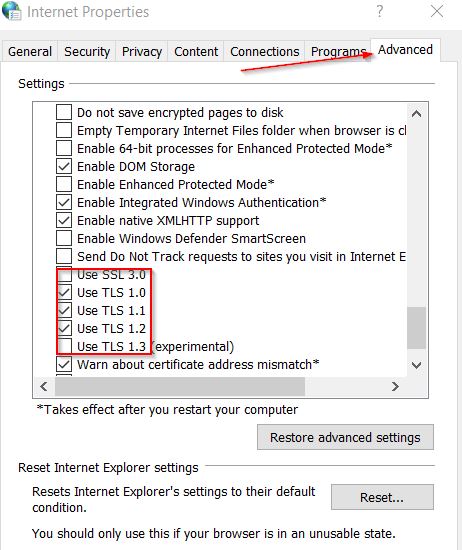
Task: Click the horizontal scroll left arrow
Action: click(x=44, y=387)
